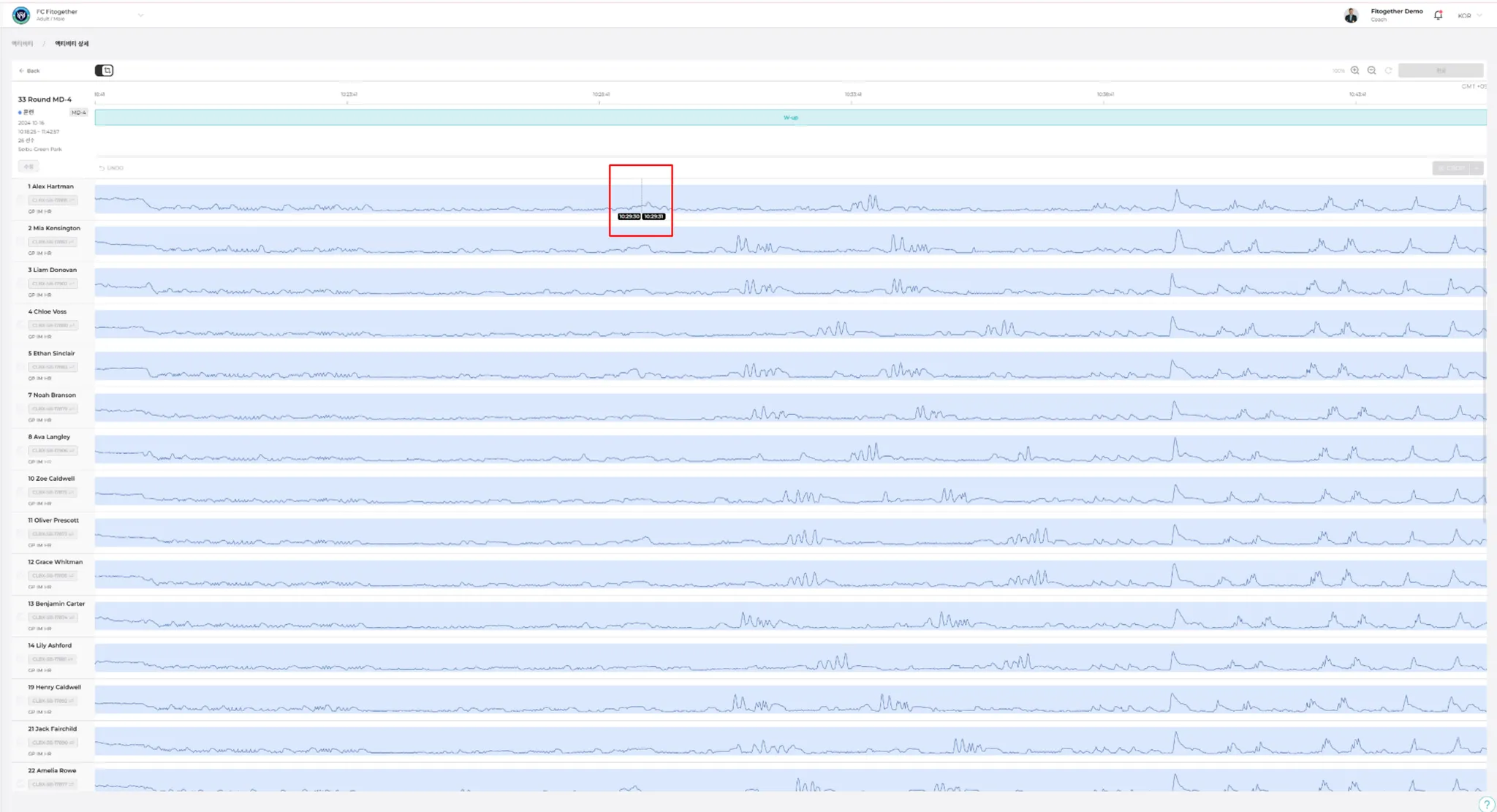Open the notifications bell
The height and width of the screenshot is (812, 1497).
pyautogui.click(x=1438, y=15)
